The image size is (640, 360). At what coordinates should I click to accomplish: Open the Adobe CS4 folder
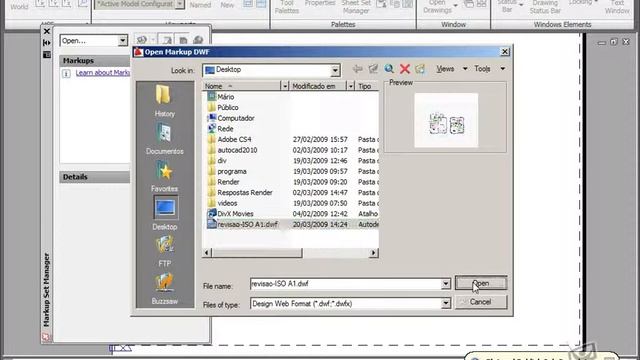coord(229,140)
